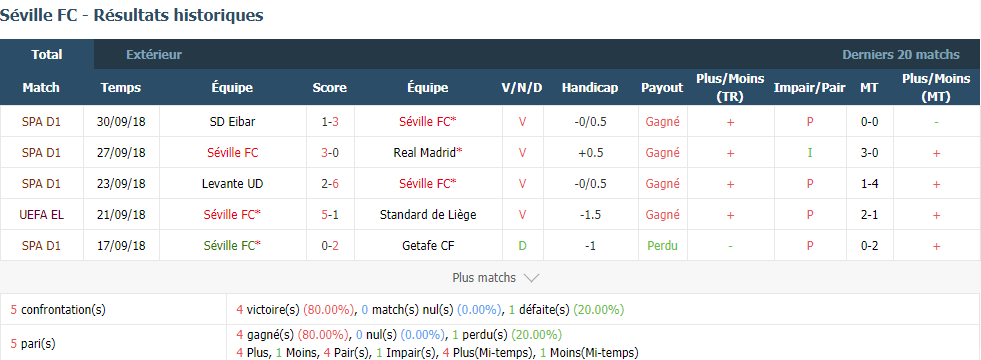Viewport: 981px width, 360px height.
Task: Open Real Madrid team link
Action: click(428, 152)
